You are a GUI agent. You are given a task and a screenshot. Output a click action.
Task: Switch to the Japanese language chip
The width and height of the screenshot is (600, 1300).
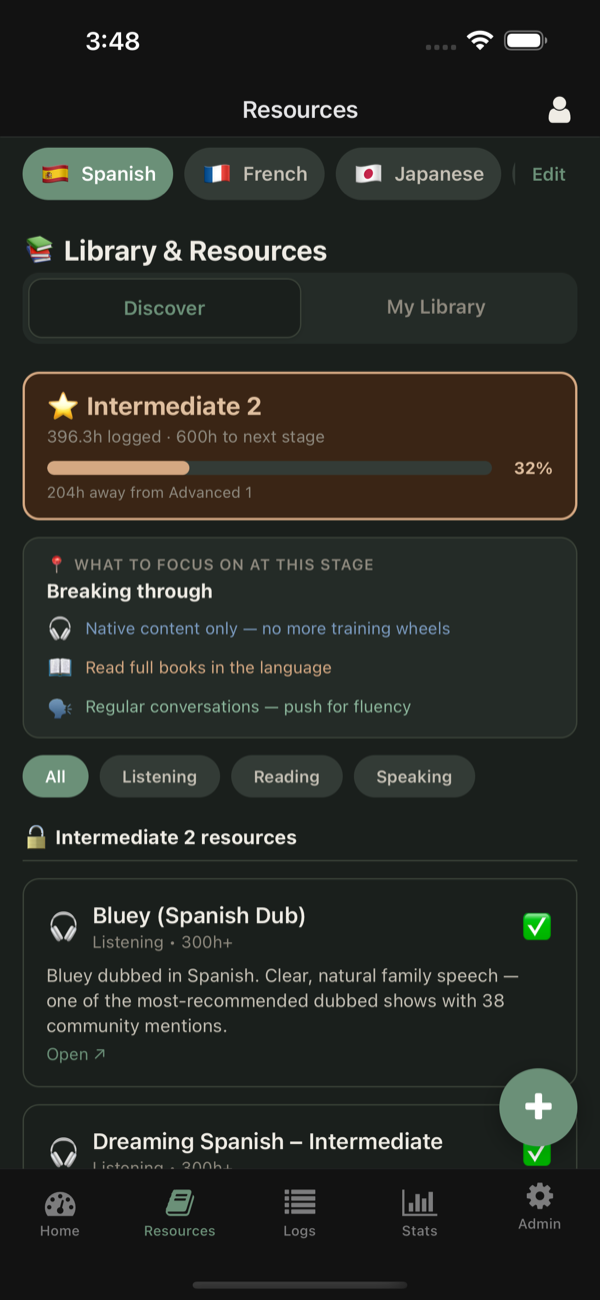click(418, 174)
